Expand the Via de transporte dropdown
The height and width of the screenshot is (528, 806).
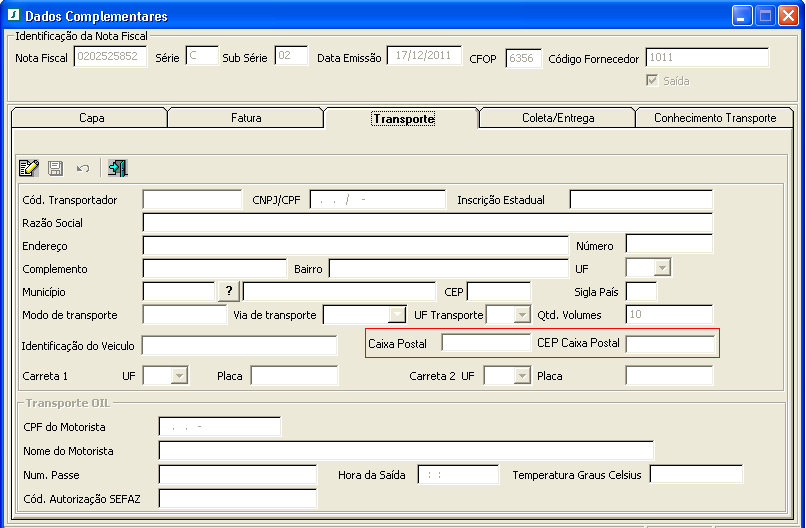[x=396, y=315]
